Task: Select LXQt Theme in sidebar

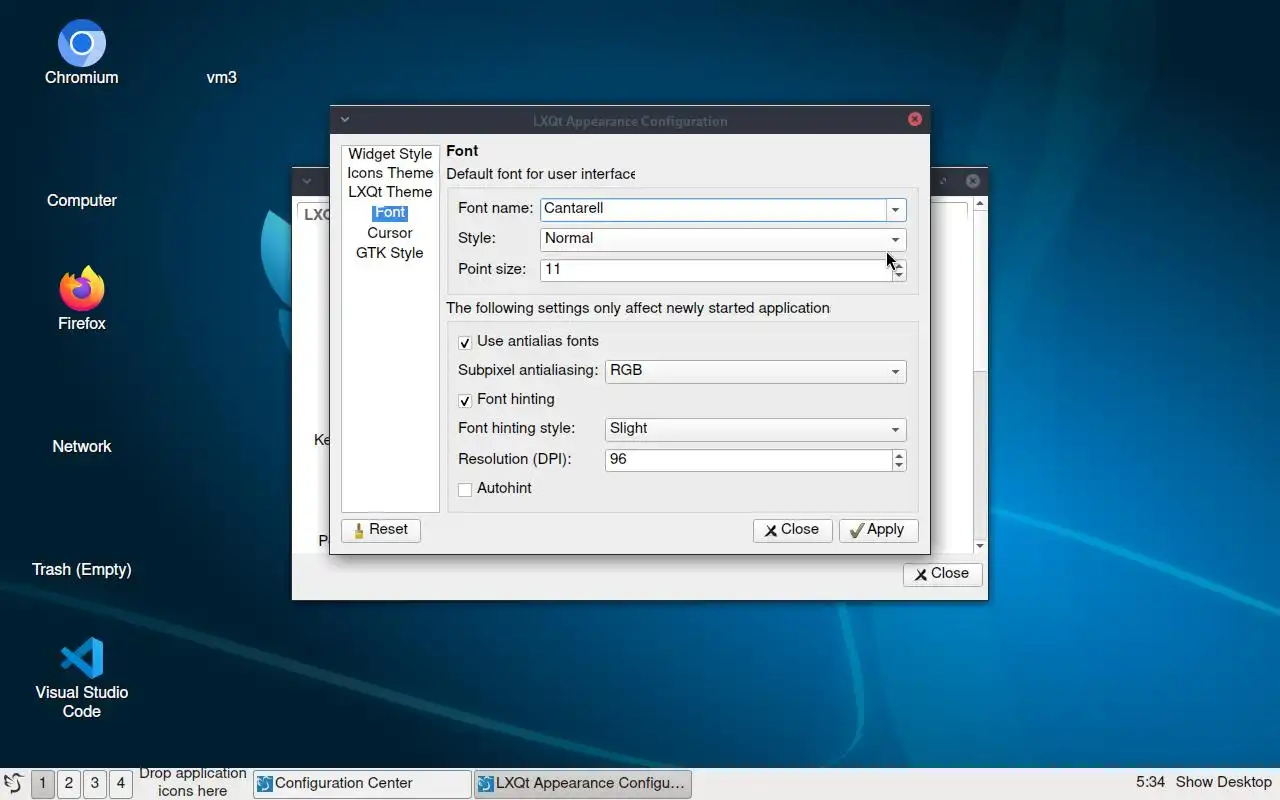Action: coord(390,192)
